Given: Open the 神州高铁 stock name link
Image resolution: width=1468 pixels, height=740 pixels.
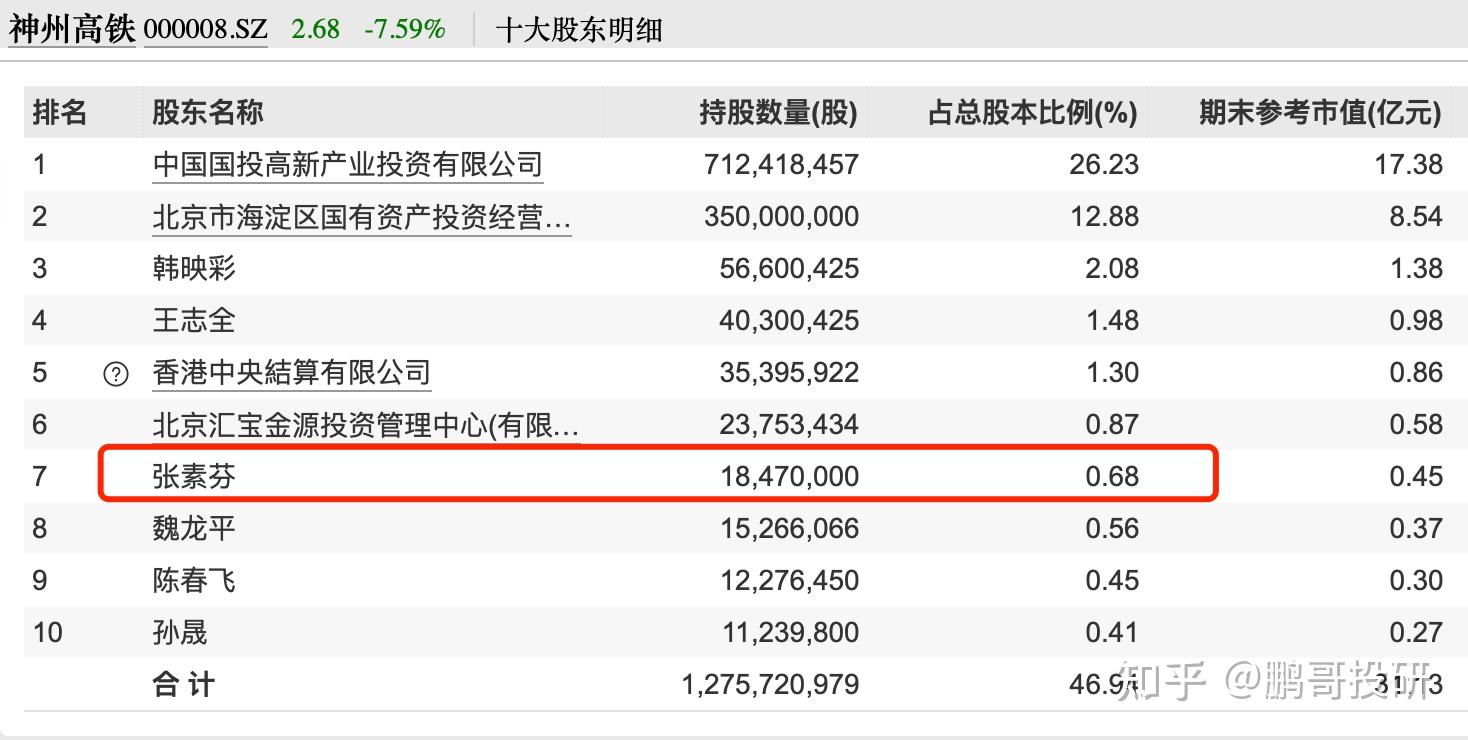Looking at the screenshot, I should point(72,29).
